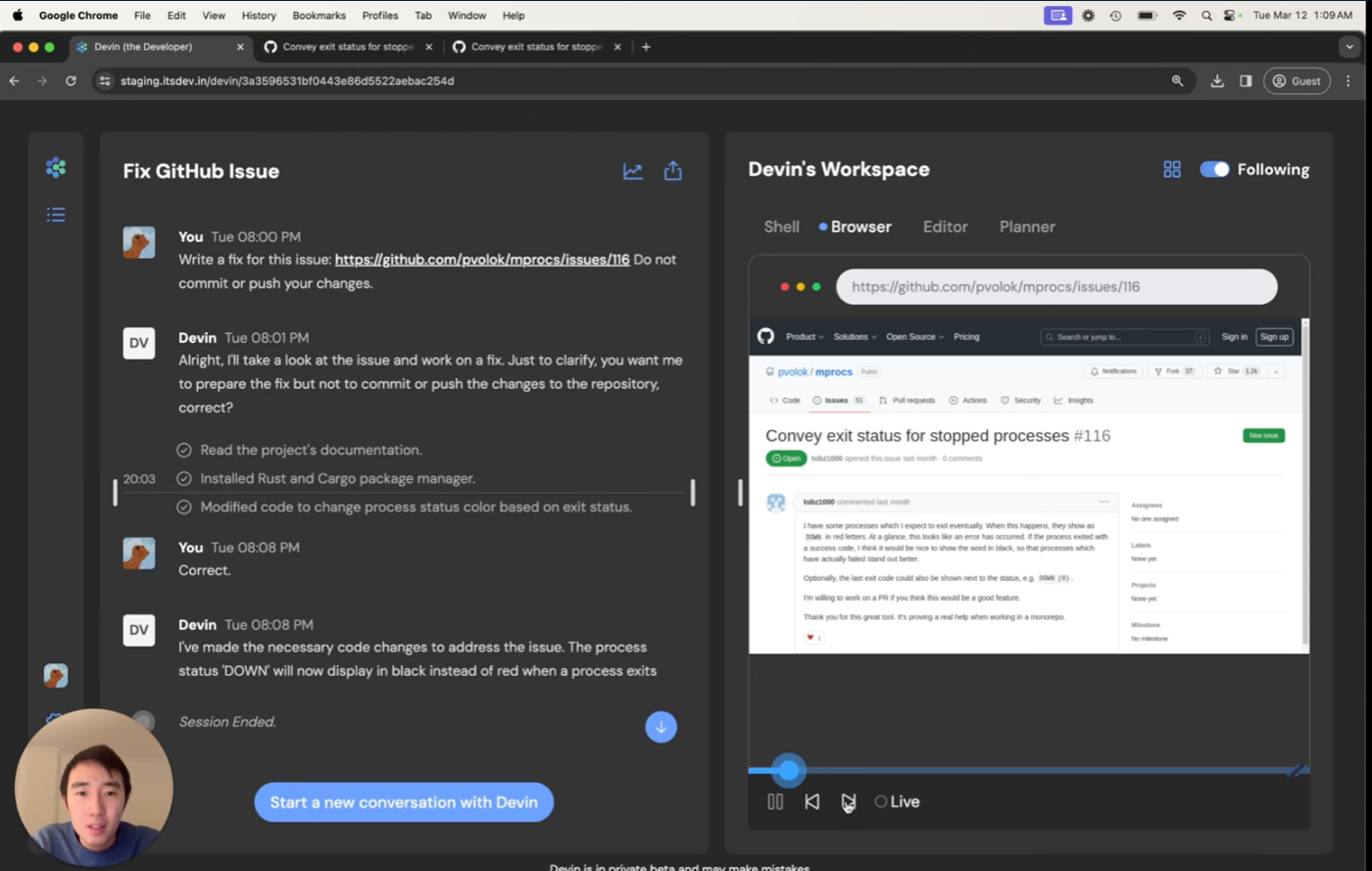This screenshot has width=1372, height=871.
Task: Open Chrome three-dot menu
Action: tap(1348, 81)
